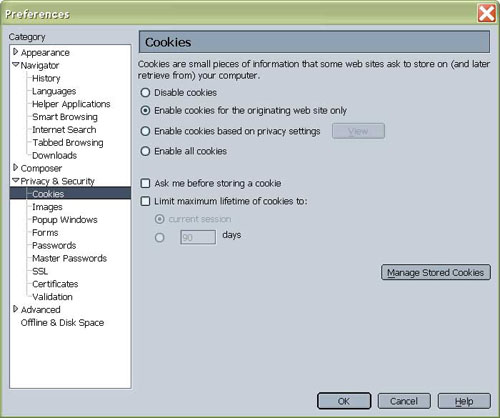Open Help for cookie preferences
This screenshot has width=500, height=418.
point(464,401)
